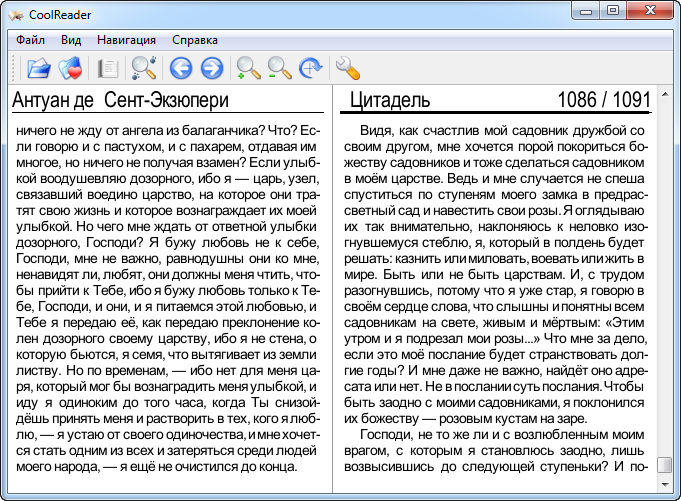This screenshot has height=501, width=681.
Task: Open the Файл menu
Action: [30, 40]
